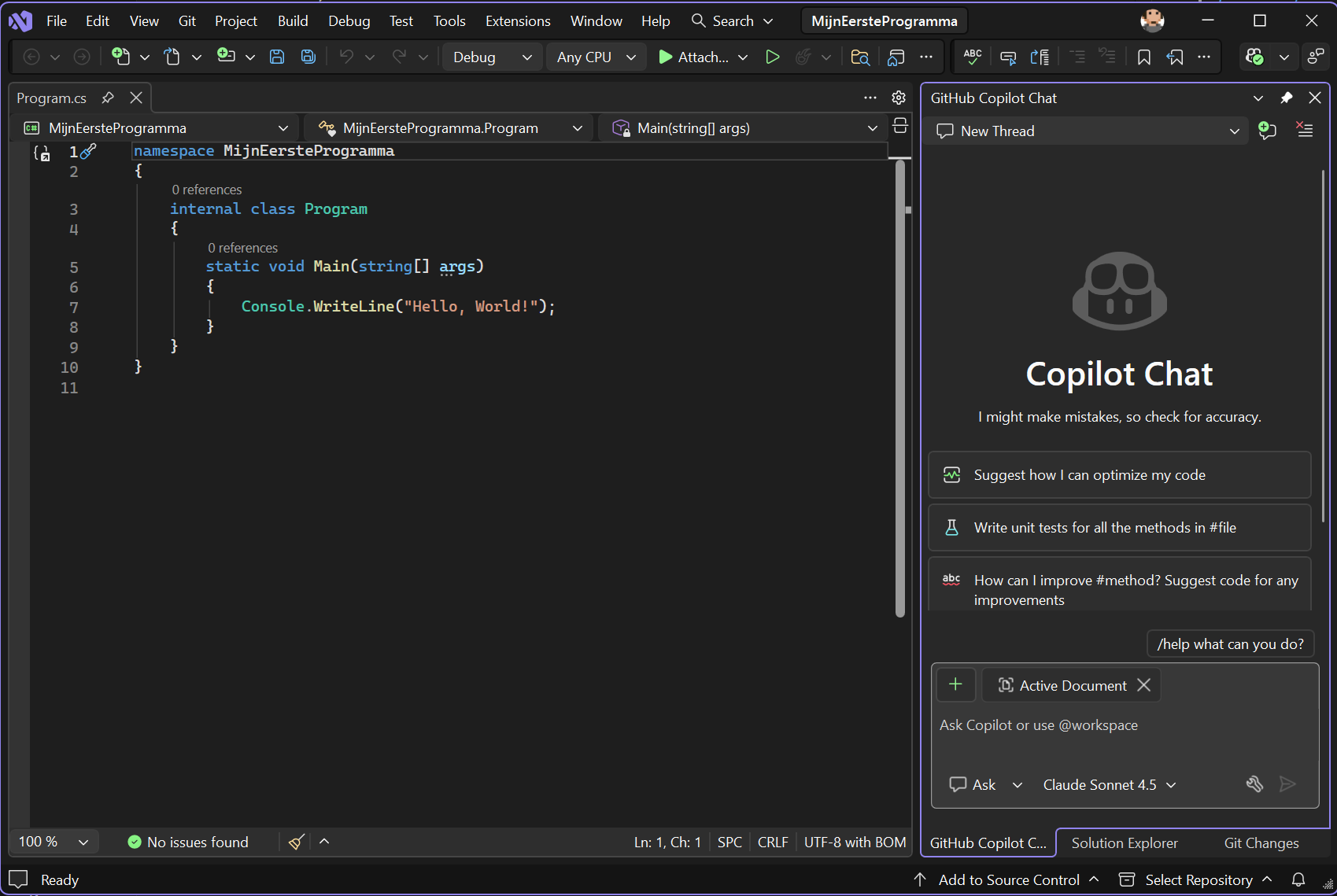
Task: Click the editor vertical scrollbar thumb
Action: tap(900, 388)
